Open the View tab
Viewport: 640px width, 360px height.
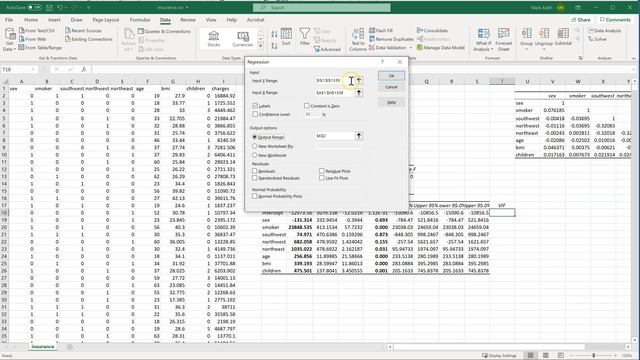(x=211, y=20)
